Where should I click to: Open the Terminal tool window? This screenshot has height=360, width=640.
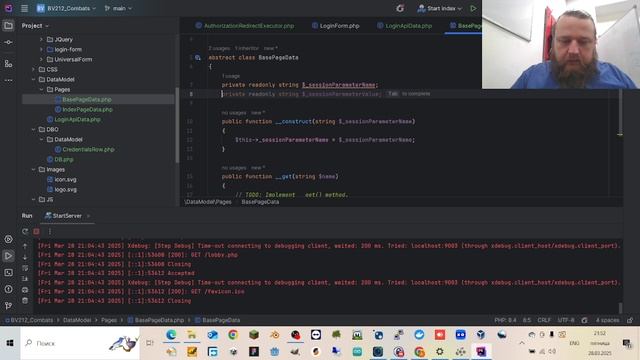pyautogui.click(x=8, y=273)
